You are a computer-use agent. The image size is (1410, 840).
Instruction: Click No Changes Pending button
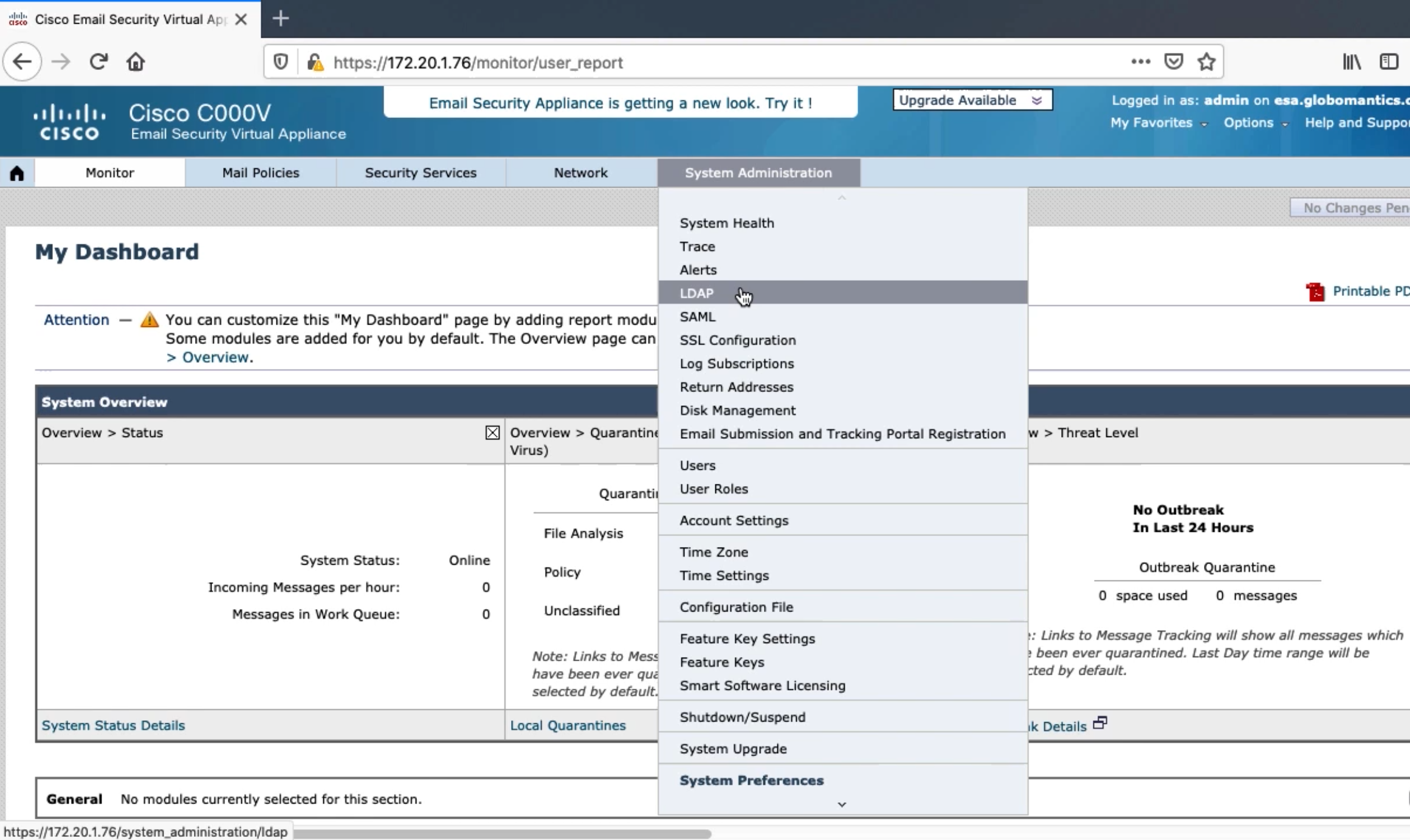click(x=1350, y=208)
